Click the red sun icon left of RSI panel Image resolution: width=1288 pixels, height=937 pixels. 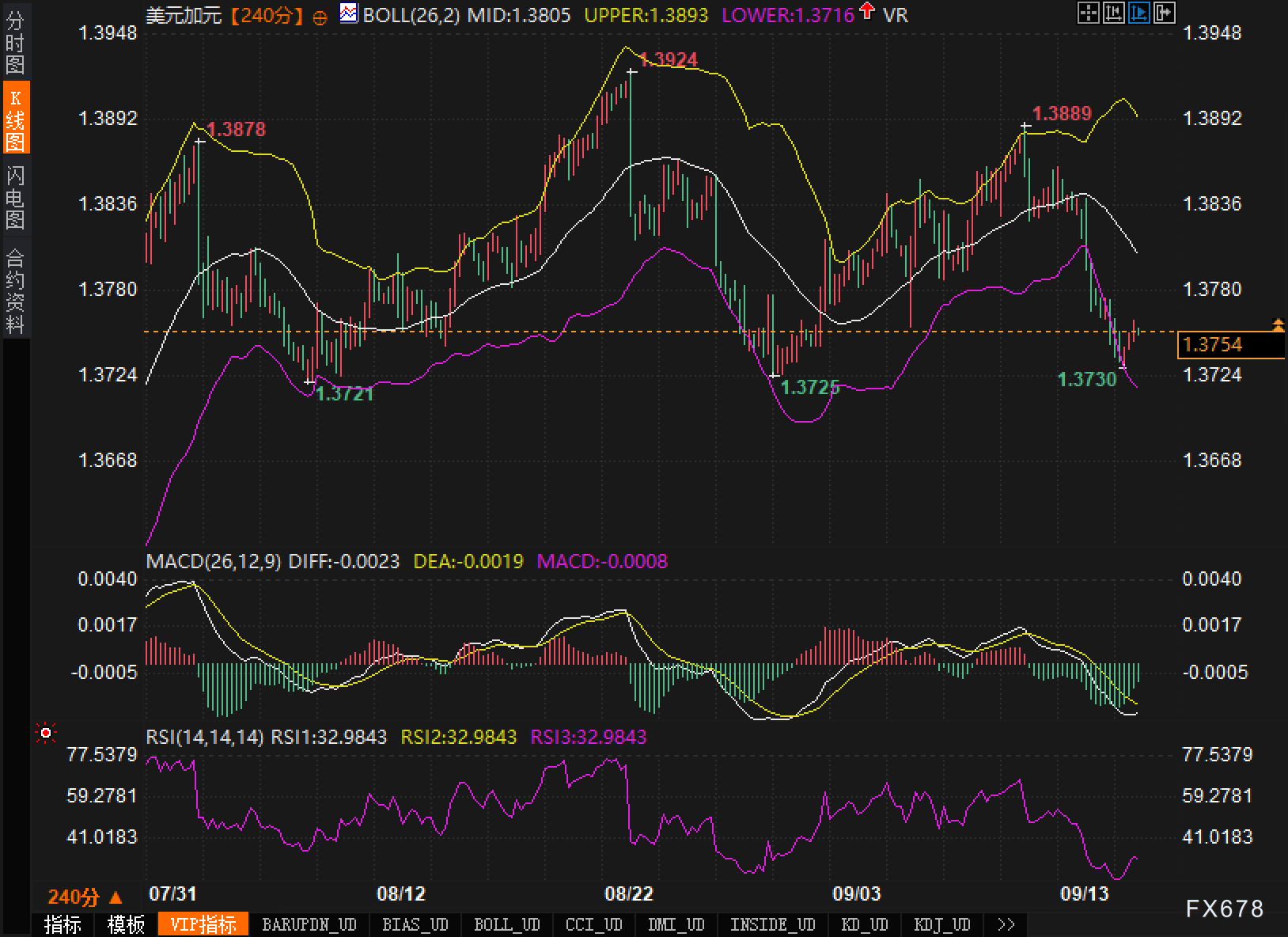pos(46,734)
